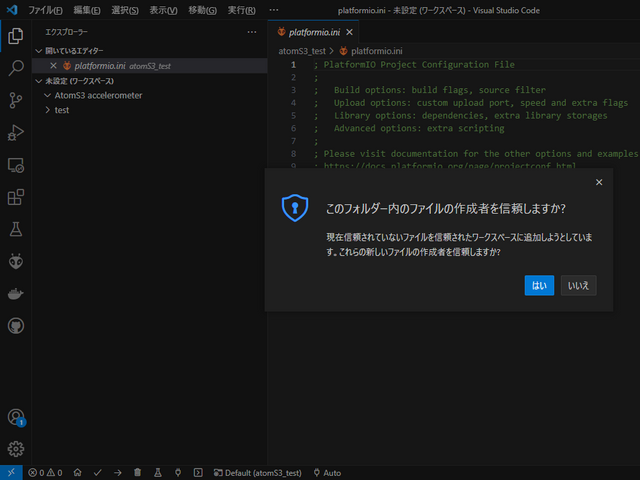Open the Explorer view in activity bar
Image resolution: width=640 pixels, height=480 pixels.
(16, 36)
